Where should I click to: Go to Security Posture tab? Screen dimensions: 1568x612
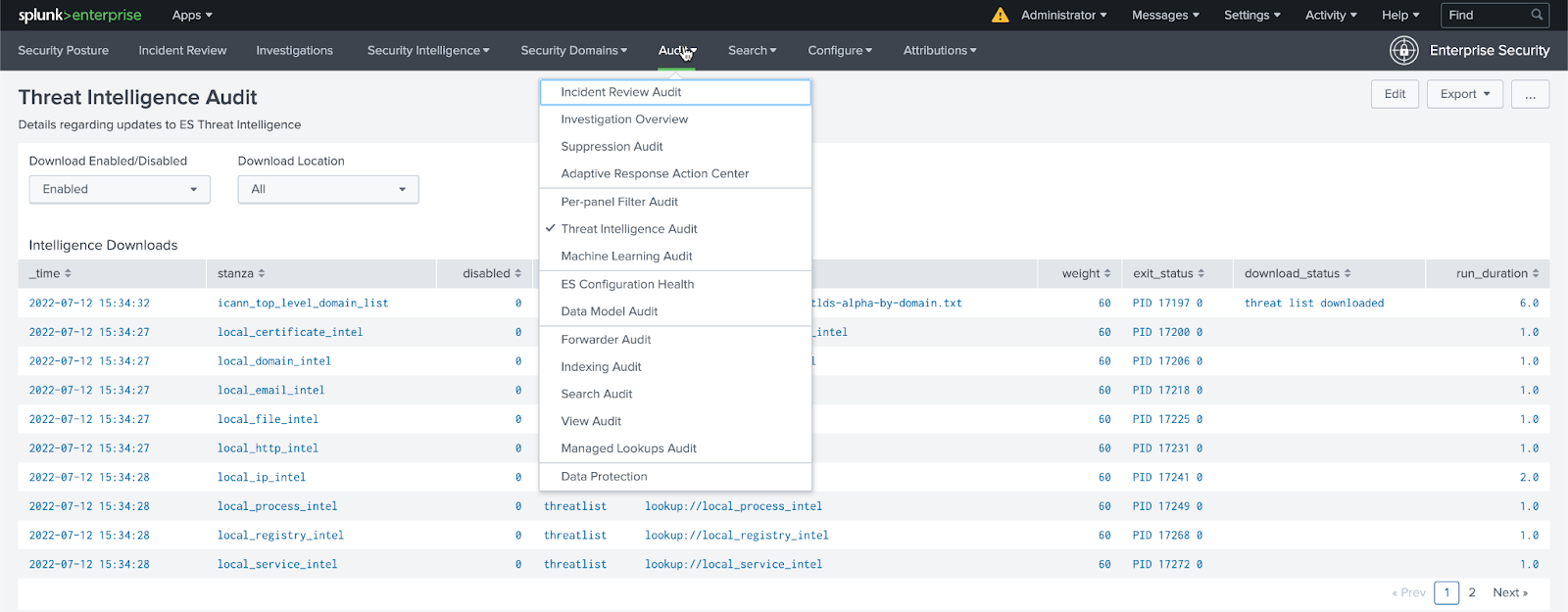[63, 50]
